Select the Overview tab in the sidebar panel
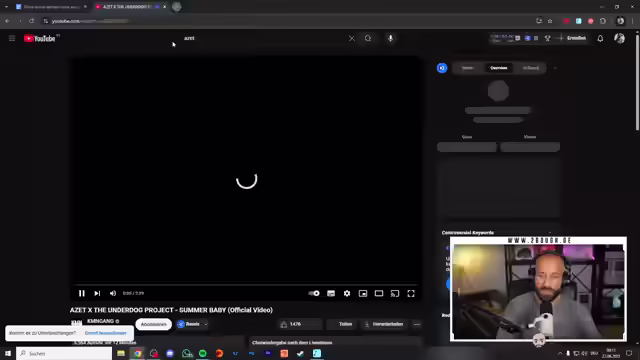Image resolution: width=640 pixels, height=360 pixels. point(499,68)
